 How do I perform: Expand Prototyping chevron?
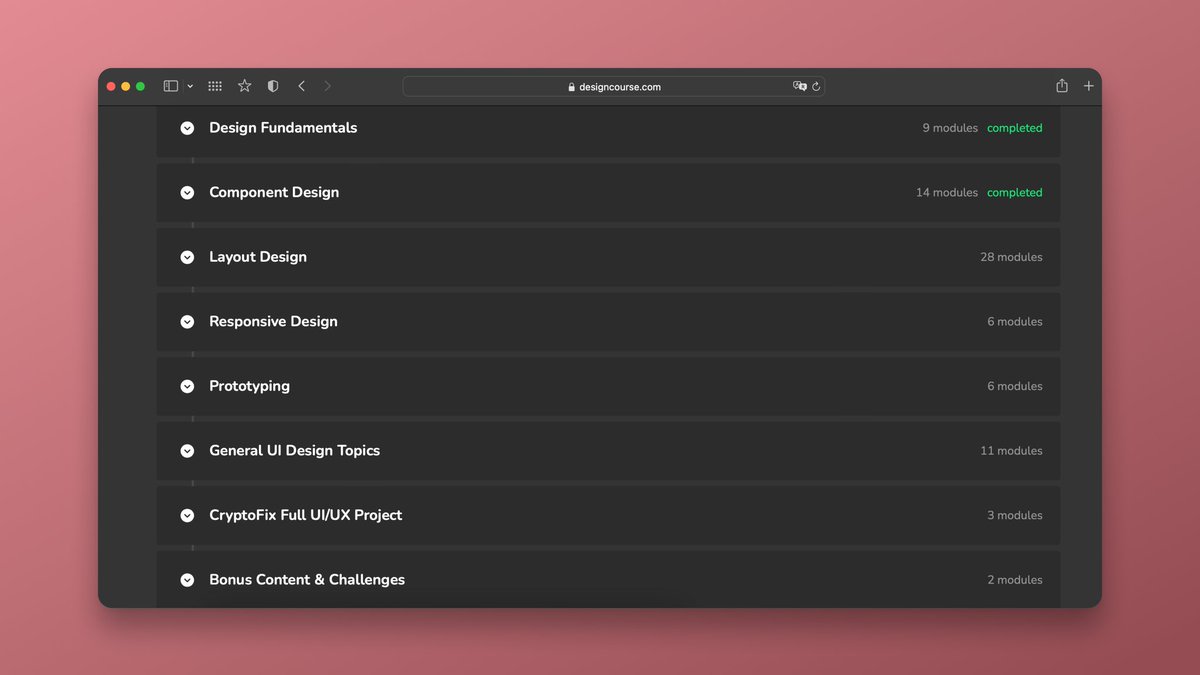[x=187, y=386]
